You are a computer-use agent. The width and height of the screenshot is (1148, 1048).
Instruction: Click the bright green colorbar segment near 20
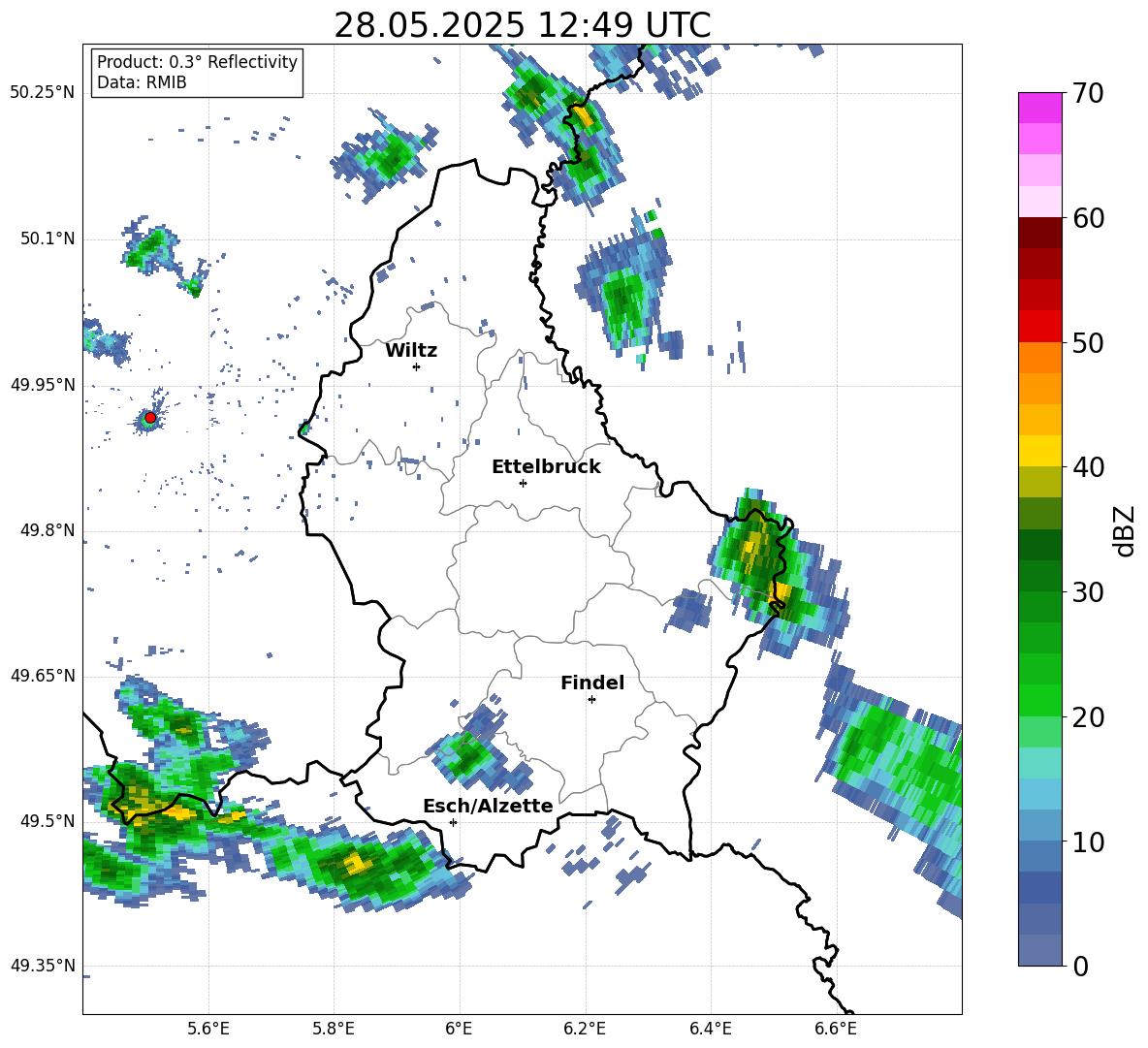(x=1039, y=700)
